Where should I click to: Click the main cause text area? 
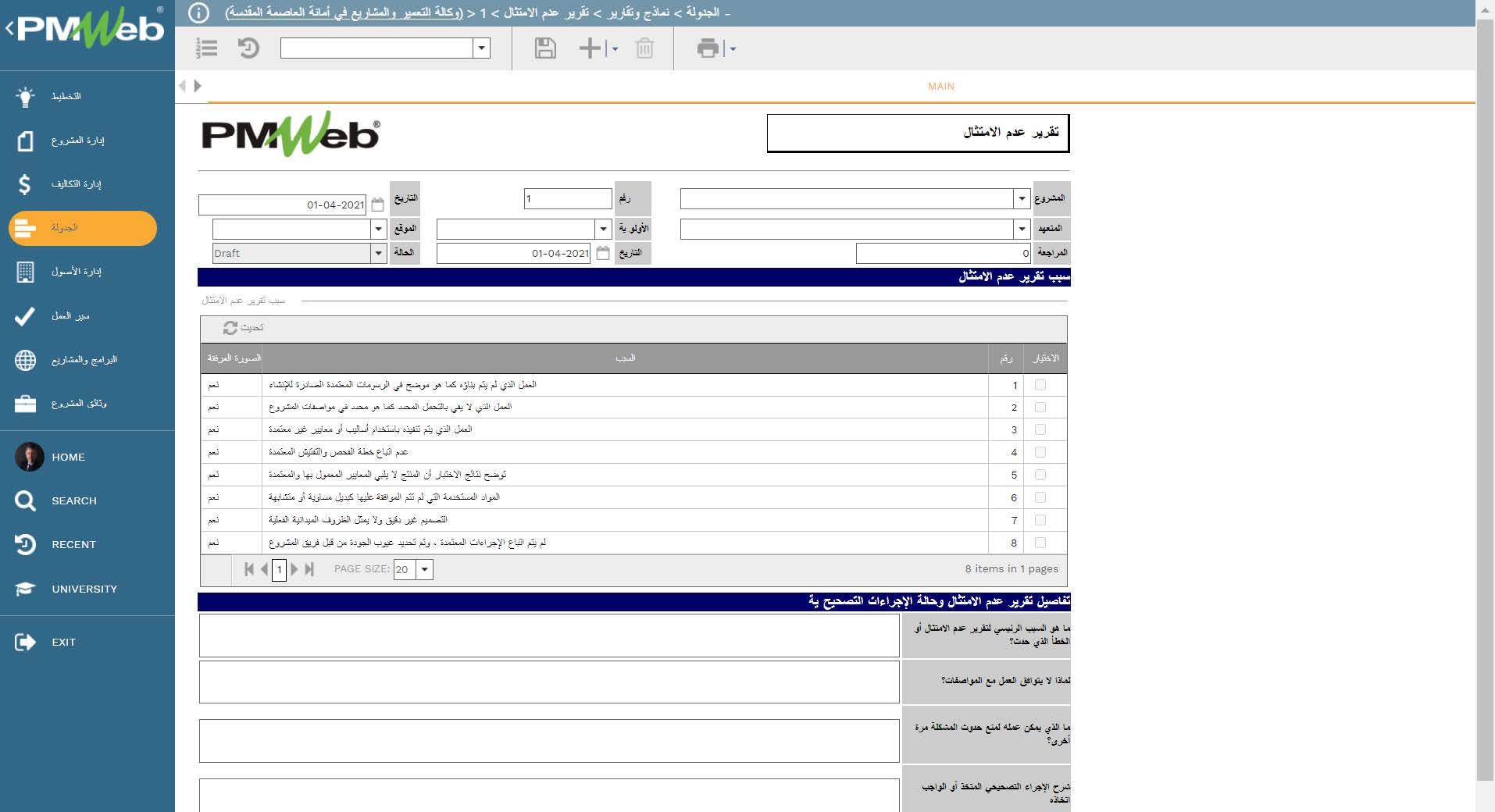pos(549,636)
